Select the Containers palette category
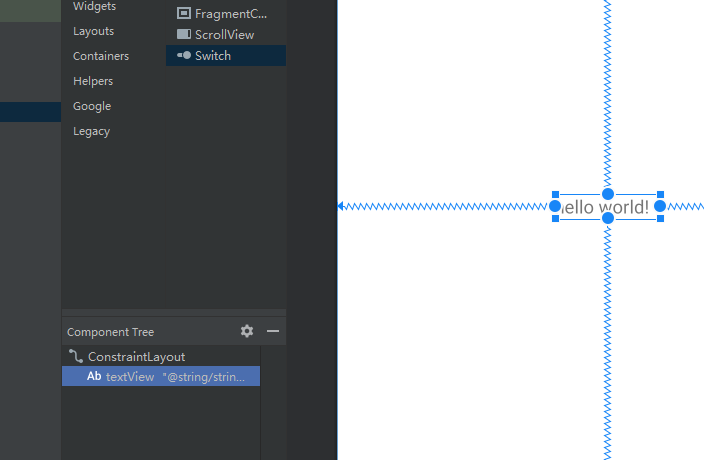 101,56
